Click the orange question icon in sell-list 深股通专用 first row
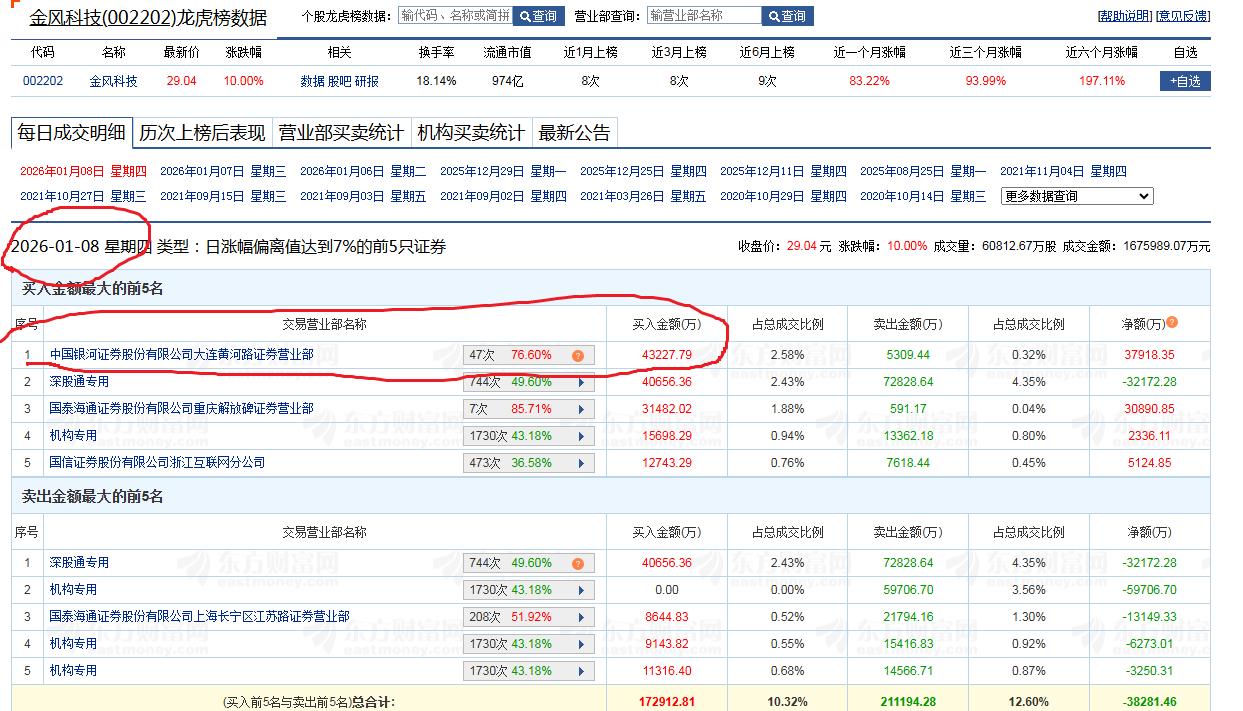Screen dimensions: 1243x711 click(578, 563)
